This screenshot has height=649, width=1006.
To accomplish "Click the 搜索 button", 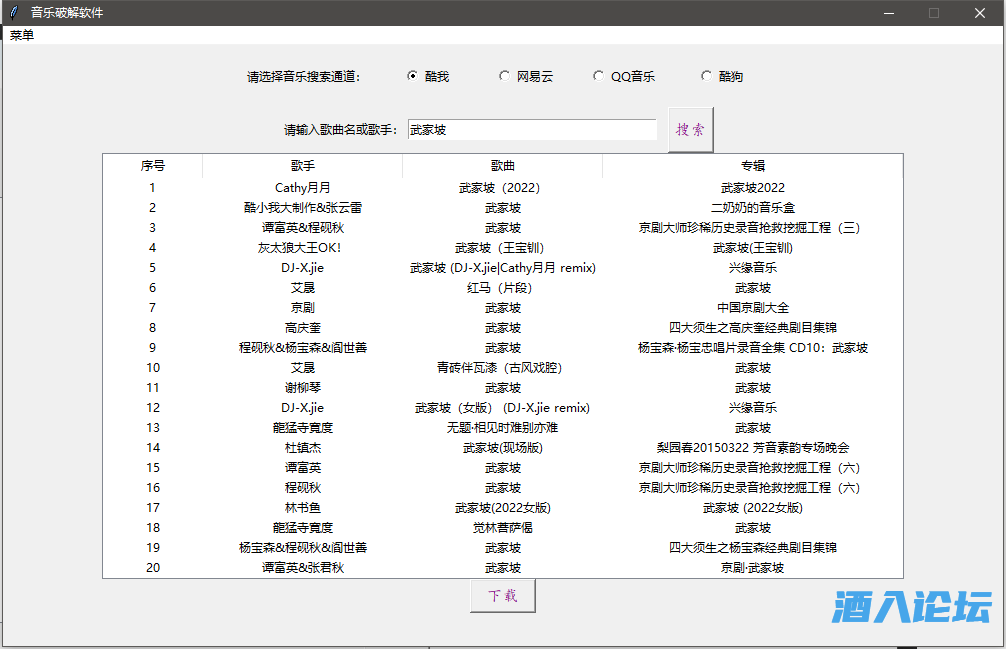I will click(690, 130).
